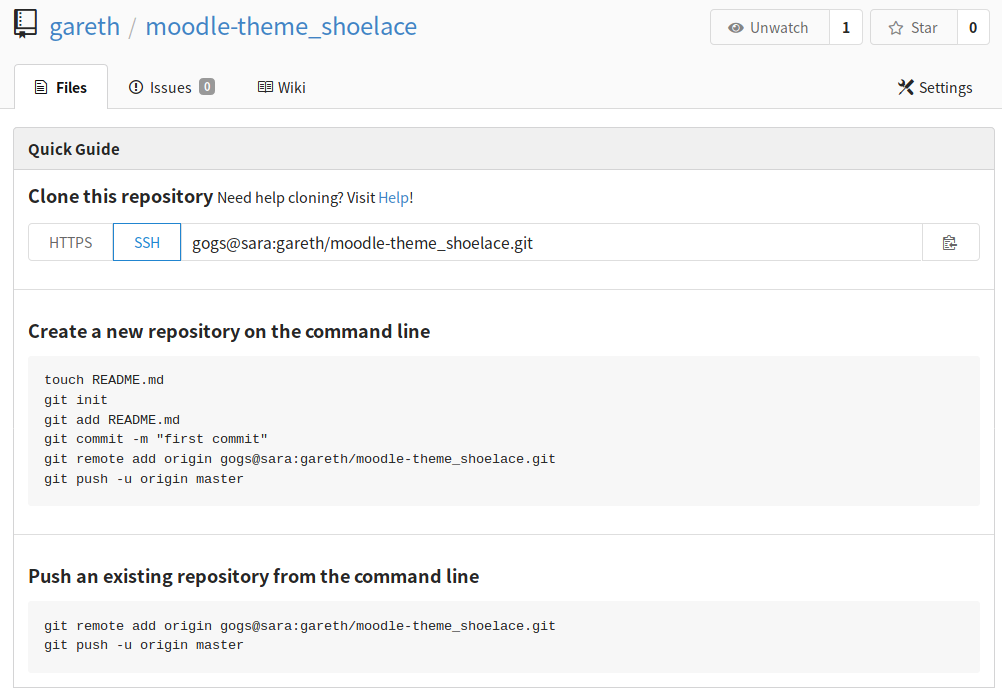The width and height of the screenshot is (1002, 695).
Task: Open the Issues tab
Action: [x=171, y=87]
